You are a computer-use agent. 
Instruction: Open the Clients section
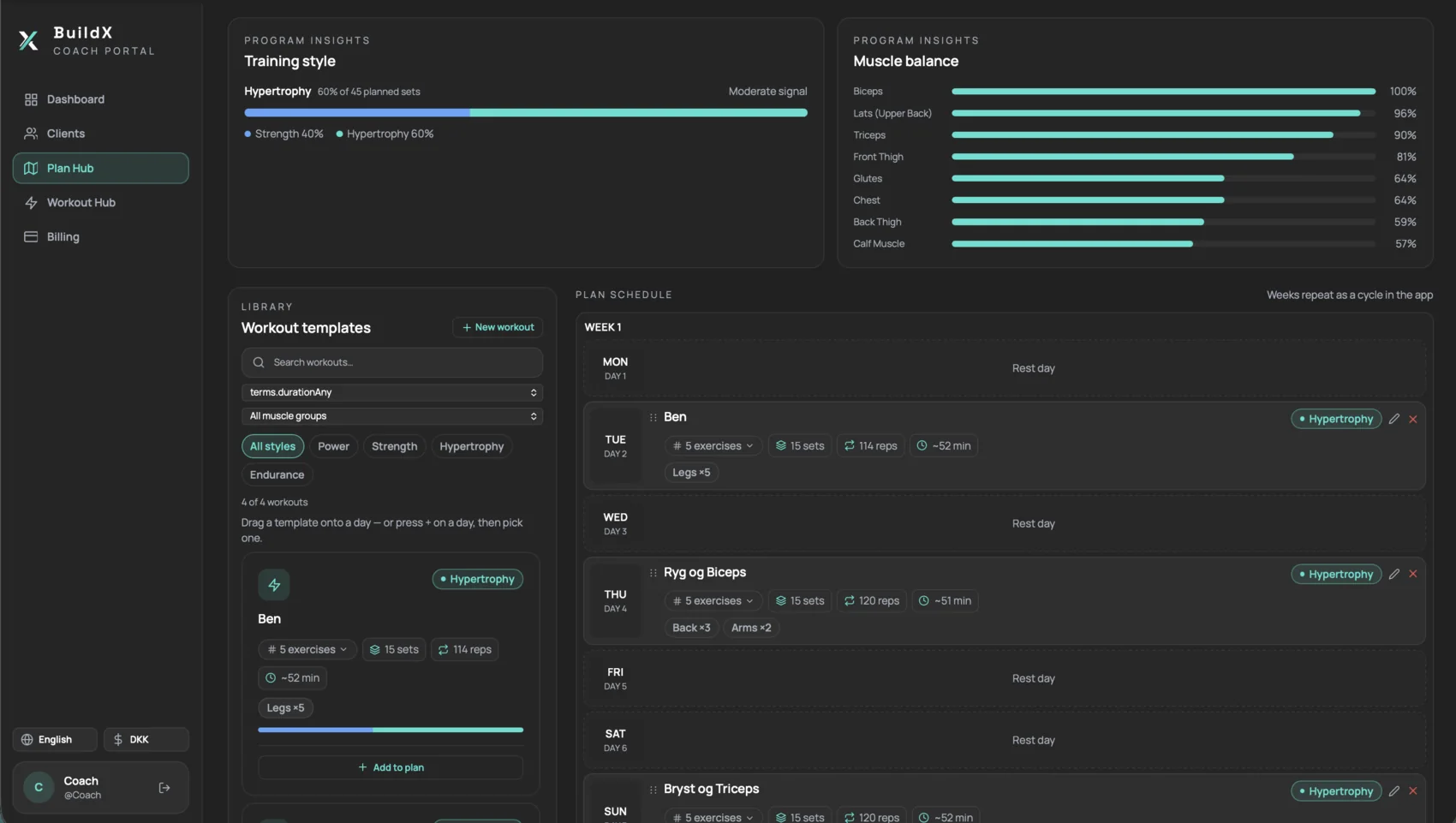click(x=100, y=134)
